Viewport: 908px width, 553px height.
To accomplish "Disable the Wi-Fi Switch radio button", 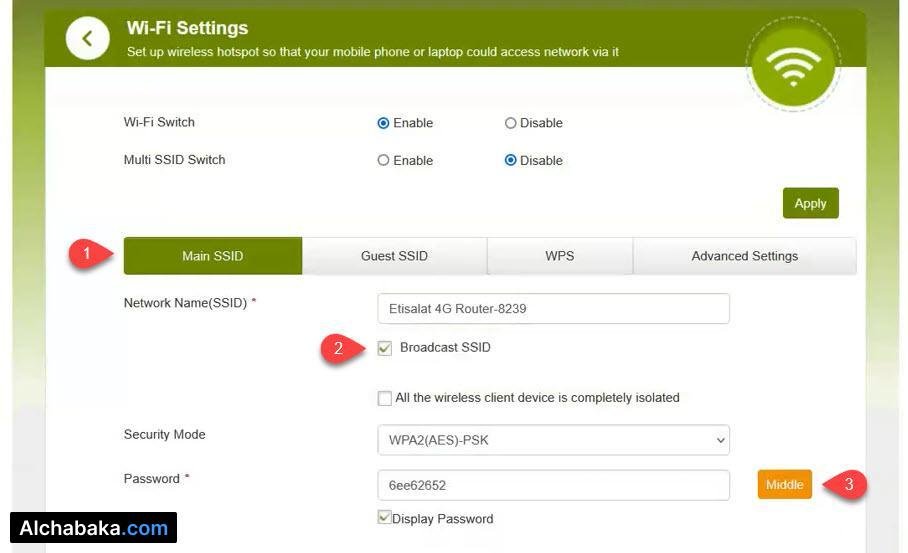I will click(510, 123).
